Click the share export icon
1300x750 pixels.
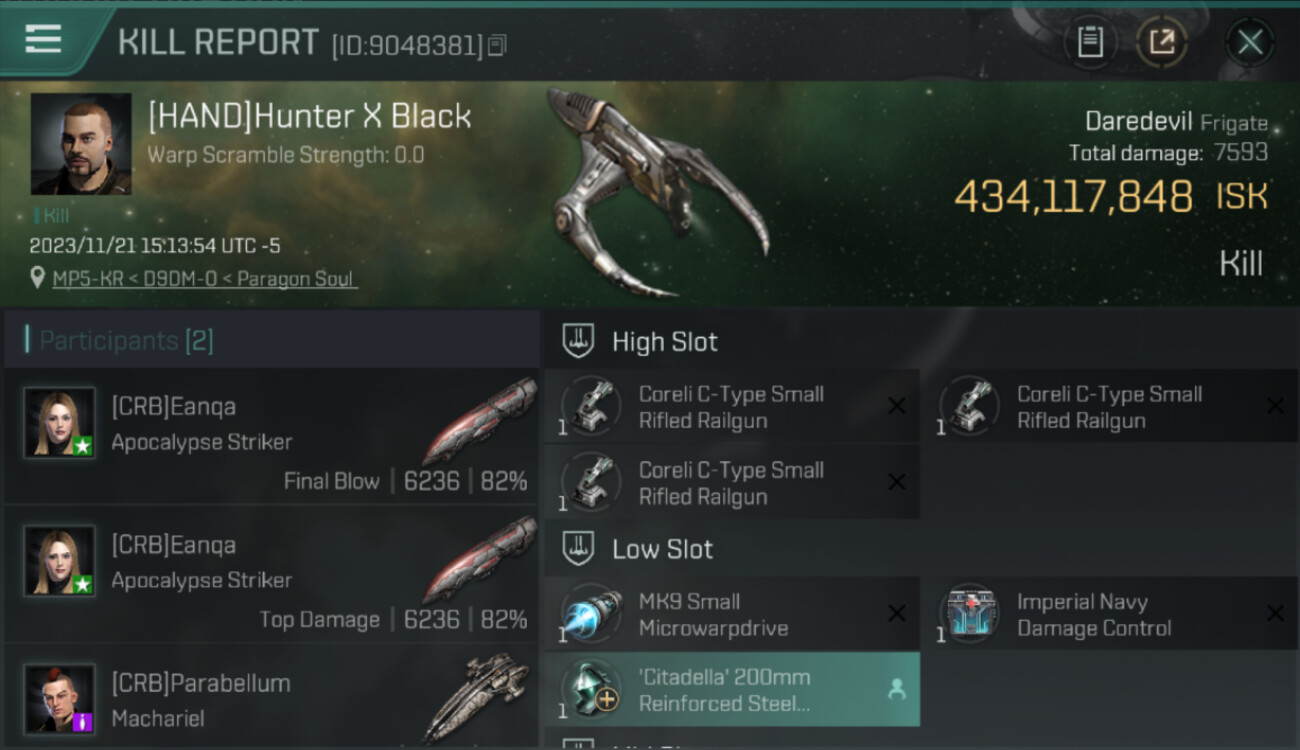tap(1162, 43)
